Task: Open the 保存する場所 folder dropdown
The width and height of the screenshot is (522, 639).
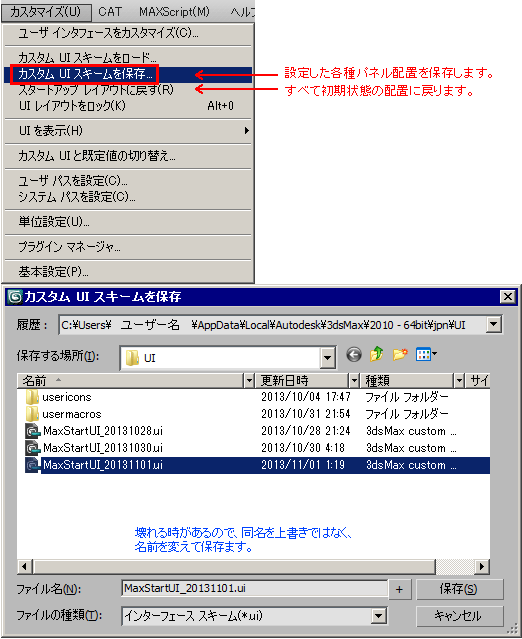Action: 327,358
